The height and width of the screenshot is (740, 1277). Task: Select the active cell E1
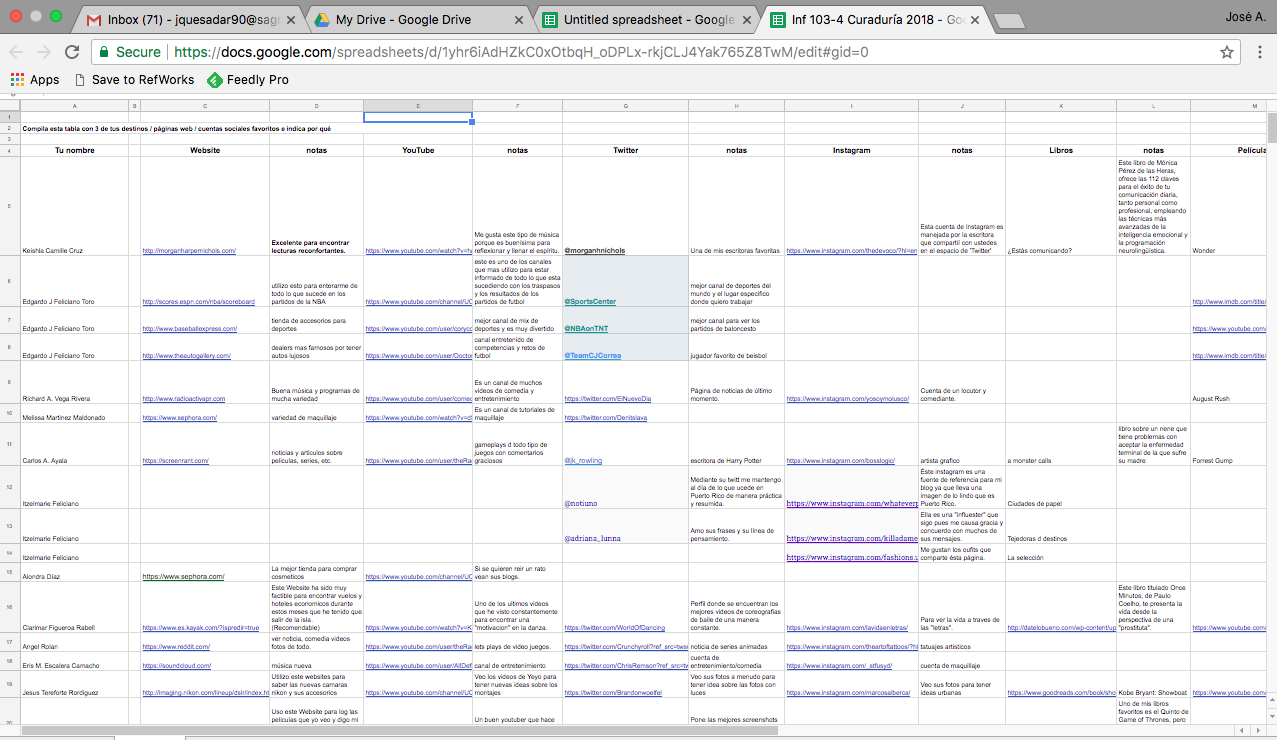point(418,117)
